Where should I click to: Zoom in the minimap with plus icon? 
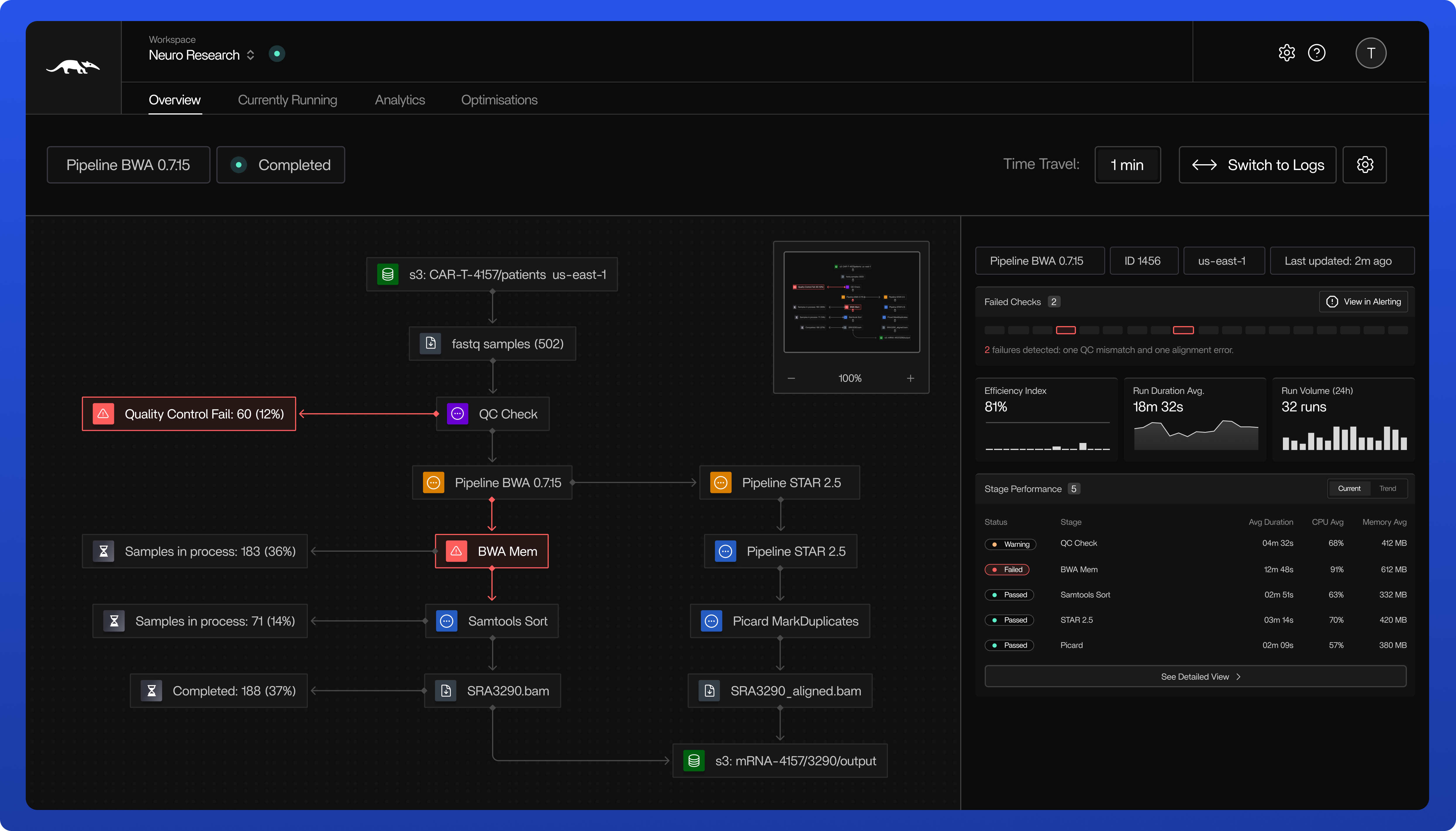pyautogui.click(x=911, y=378)
